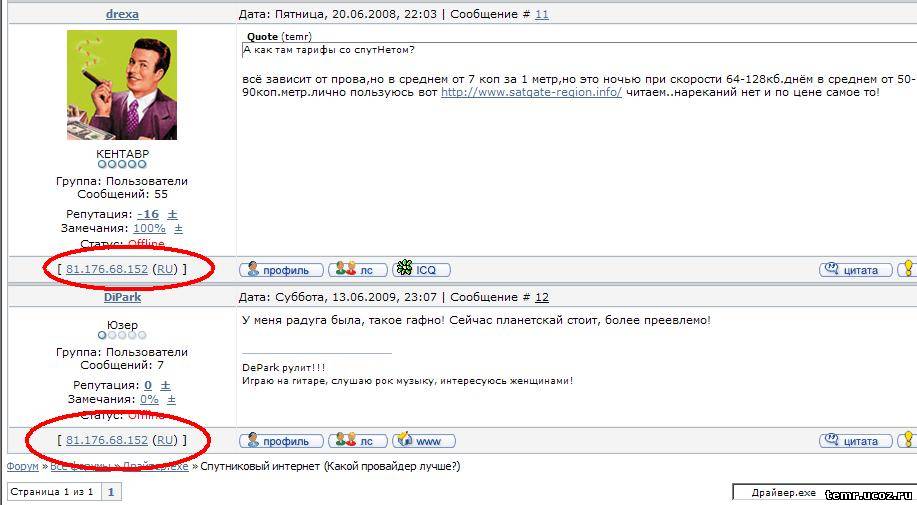917x505 pixels.
Task: Open the drexa username link
Action: pos(122,14)
